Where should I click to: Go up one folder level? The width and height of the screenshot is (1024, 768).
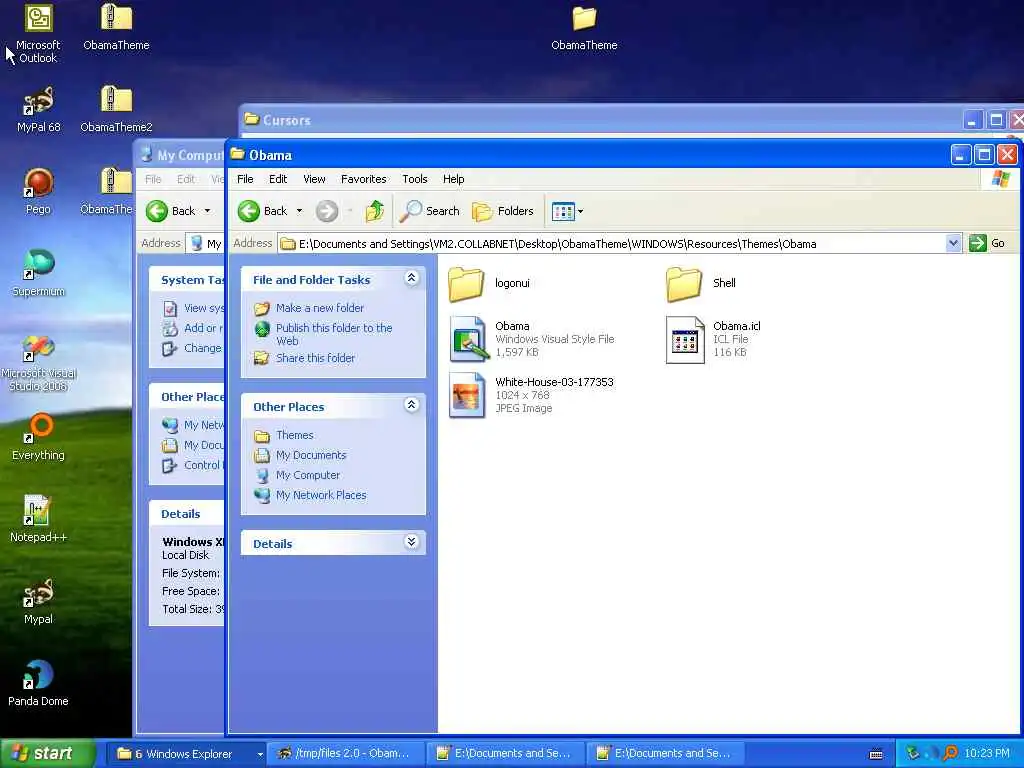click(x=374, y=211)
